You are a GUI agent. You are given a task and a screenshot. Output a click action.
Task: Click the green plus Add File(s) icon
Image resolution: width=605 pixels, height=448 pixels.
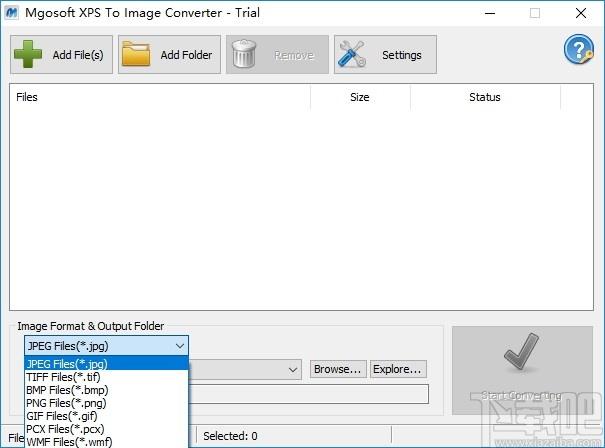click(x=28, y=54)
